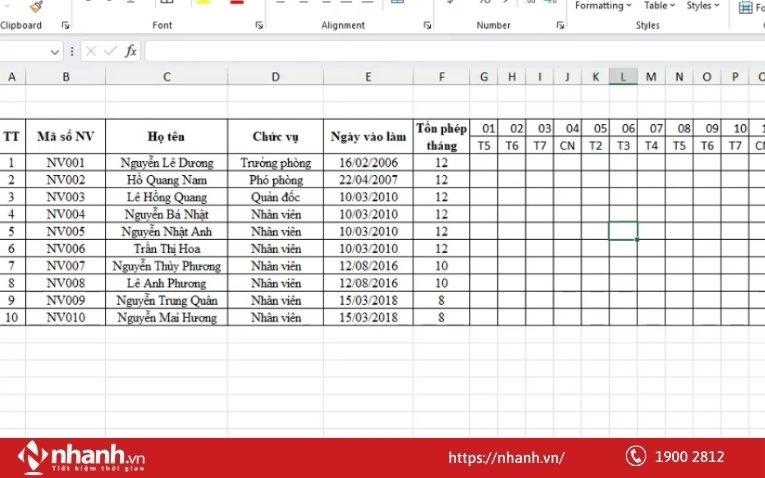Select the name Nguyễn Thùy Phương
Viewport: 765px width, 478px height.
166,266
